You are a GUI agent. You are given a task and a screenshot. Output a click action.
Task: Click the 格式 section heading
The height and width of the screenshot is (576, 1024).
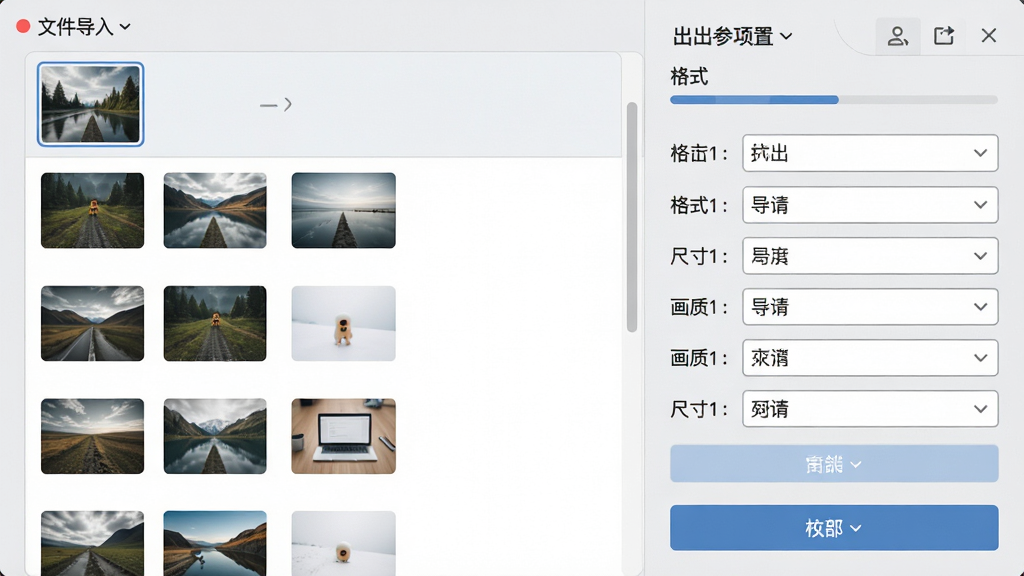tap(689, 76)
